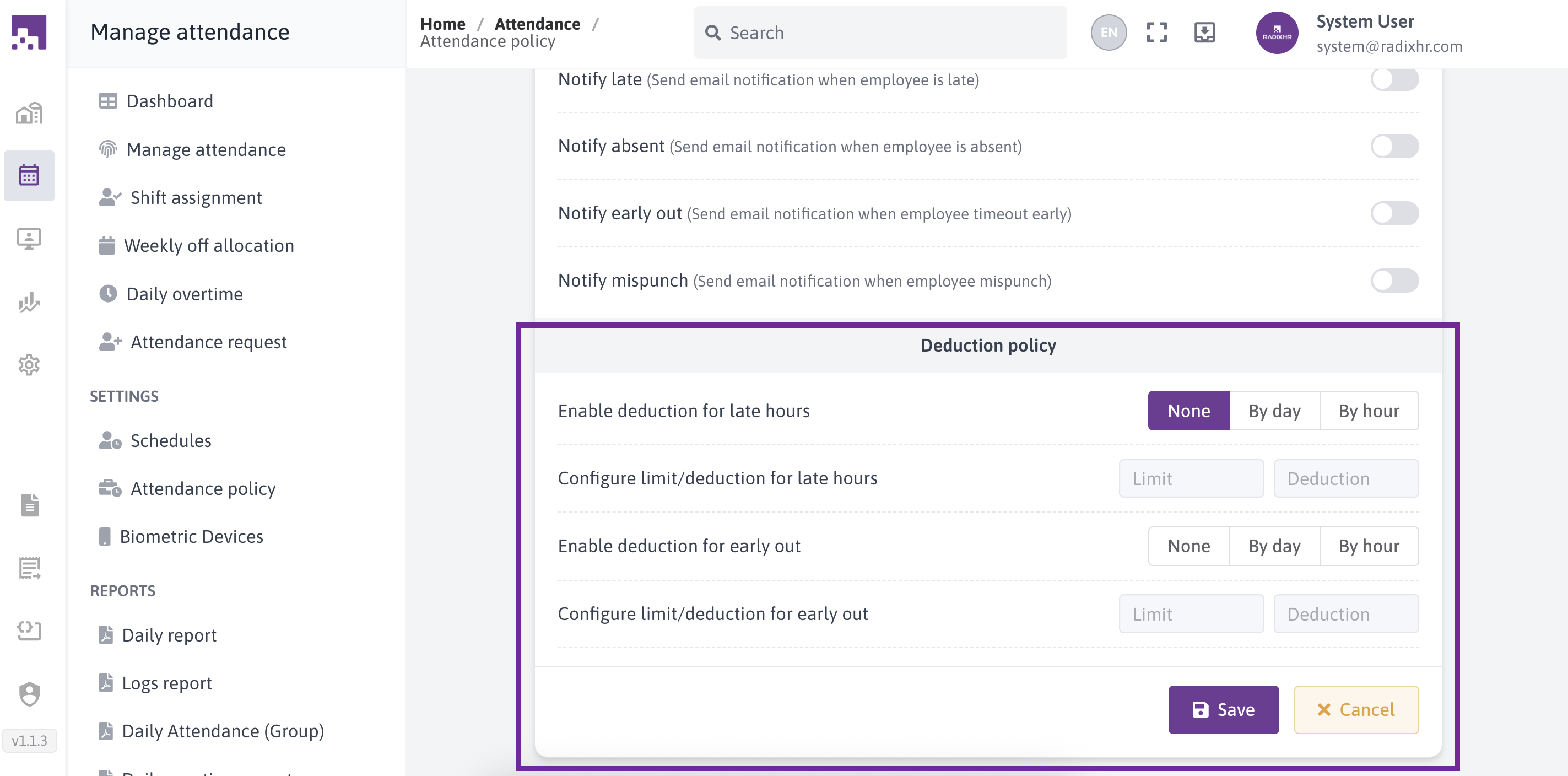
Task: Toggle Notify mispunch email notification
Action: pos(1394,281)
